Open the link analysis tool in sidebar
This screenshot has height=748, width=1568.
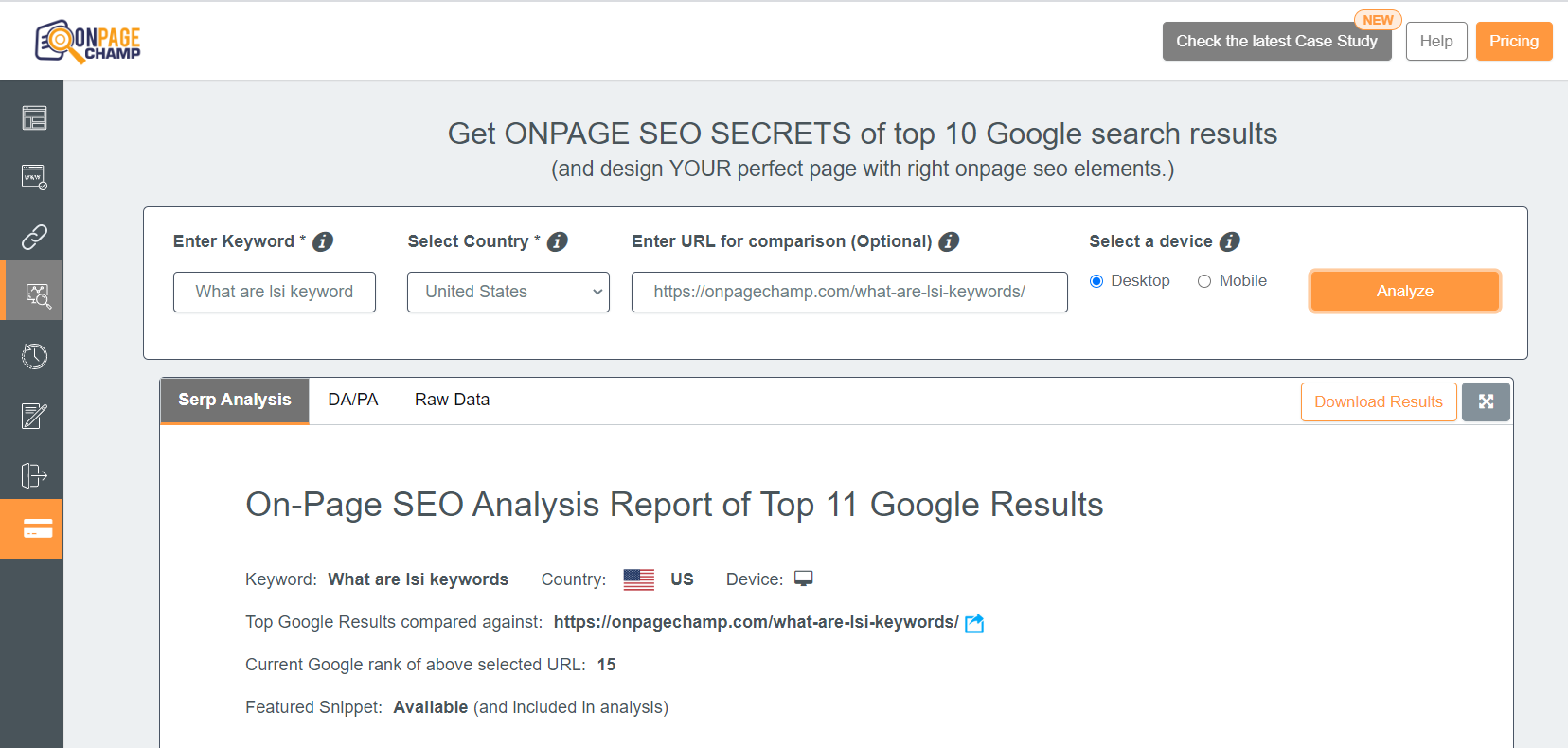[x=32, y=236]
